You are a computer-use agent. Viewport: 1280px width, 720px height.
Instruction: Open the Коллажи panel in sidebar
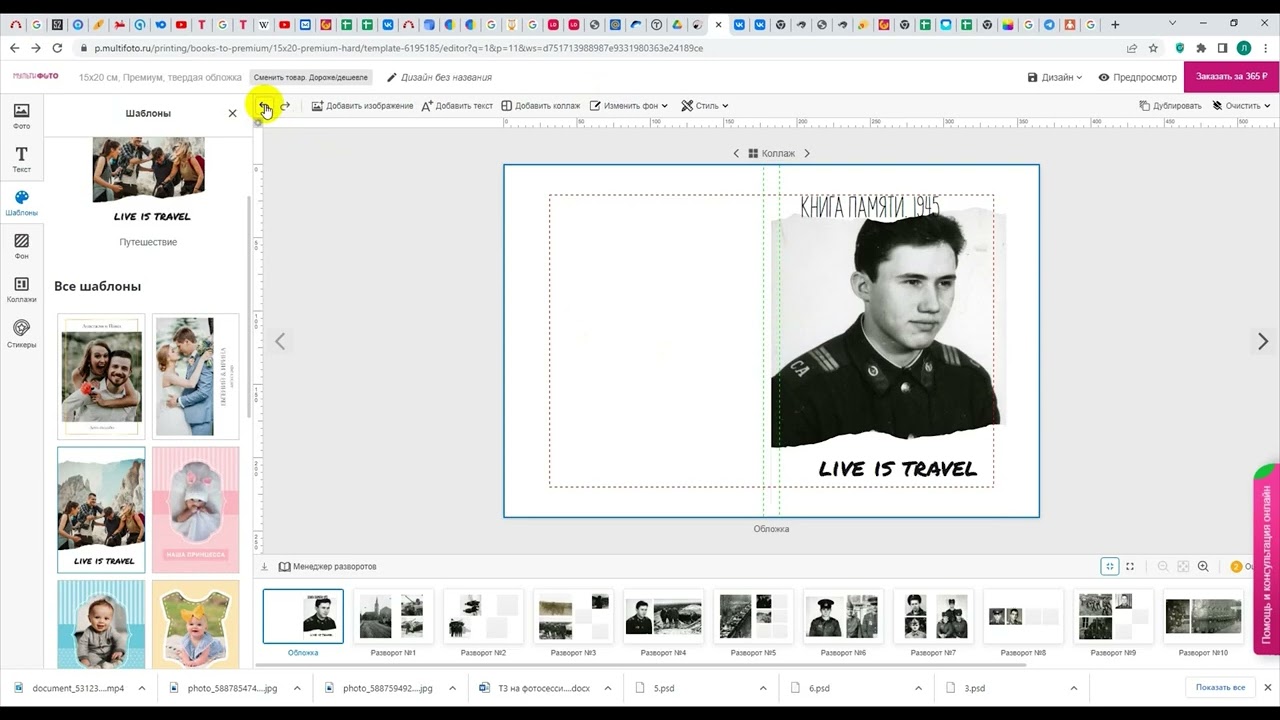tap(21, 290)
